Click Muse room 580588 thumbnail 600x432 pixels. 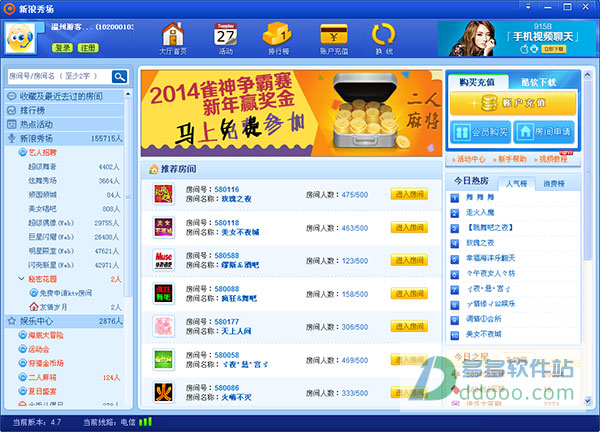[164, 260]
